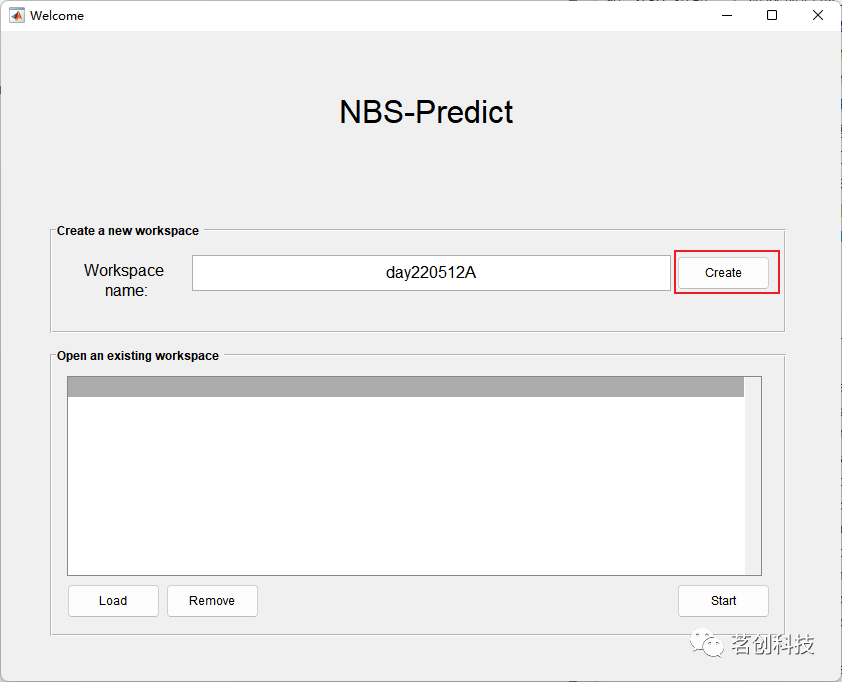Maximize the Welcome window
Screen dimensions: 842x682
tap(772, 15)
